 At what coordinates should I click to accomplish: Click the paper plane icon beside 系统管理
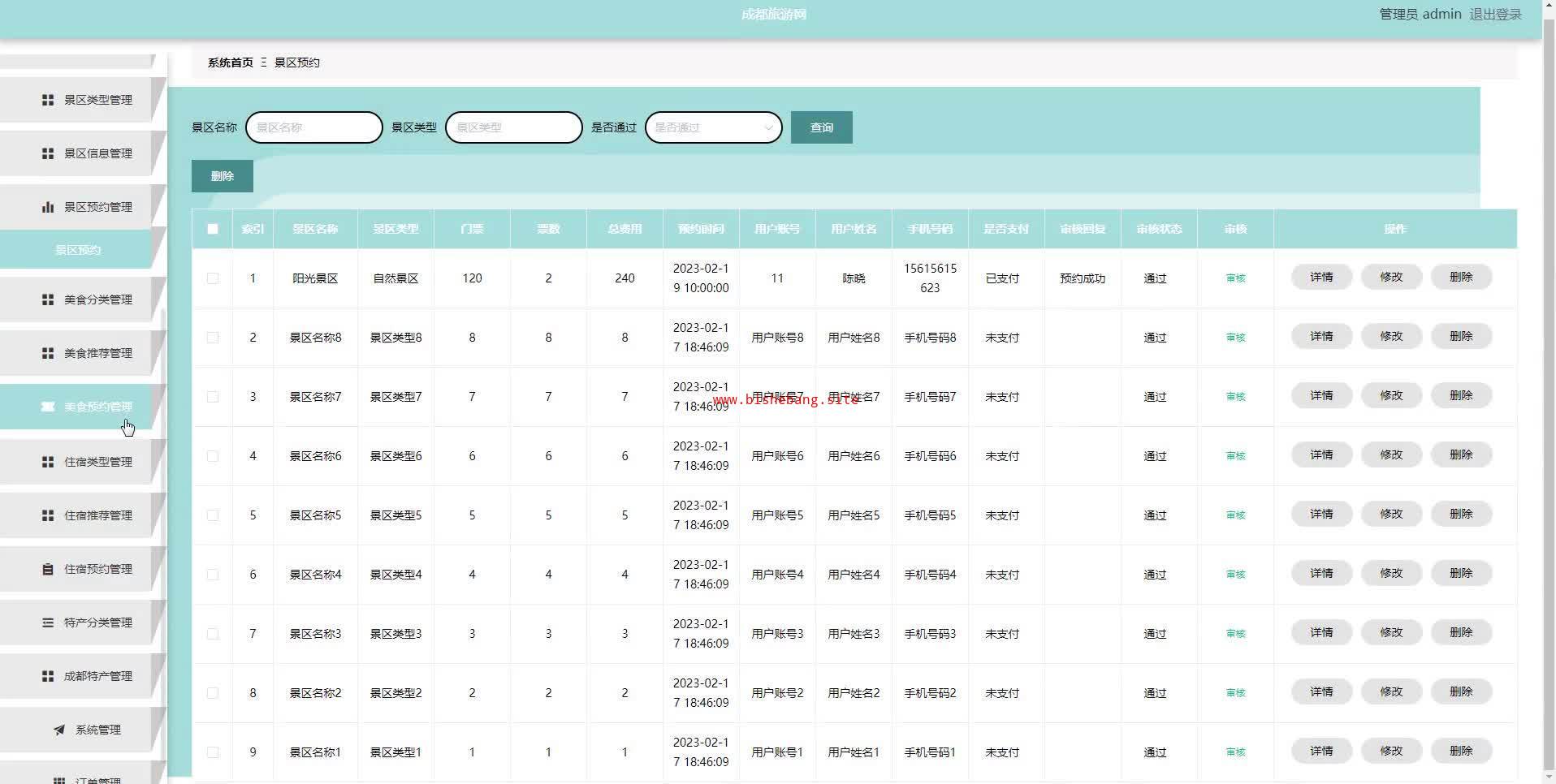point(59,730)
